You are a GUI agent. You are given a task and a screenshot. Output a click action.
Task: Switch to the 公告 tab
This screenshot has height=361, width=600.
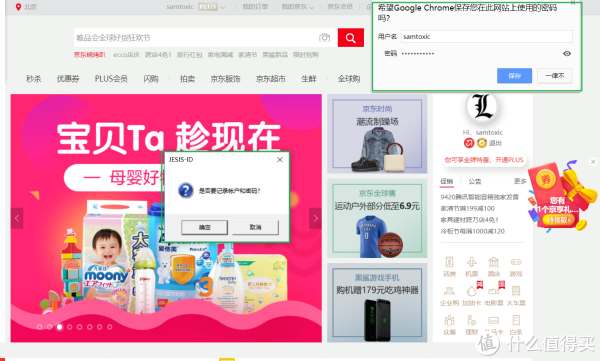pos(475,181)
